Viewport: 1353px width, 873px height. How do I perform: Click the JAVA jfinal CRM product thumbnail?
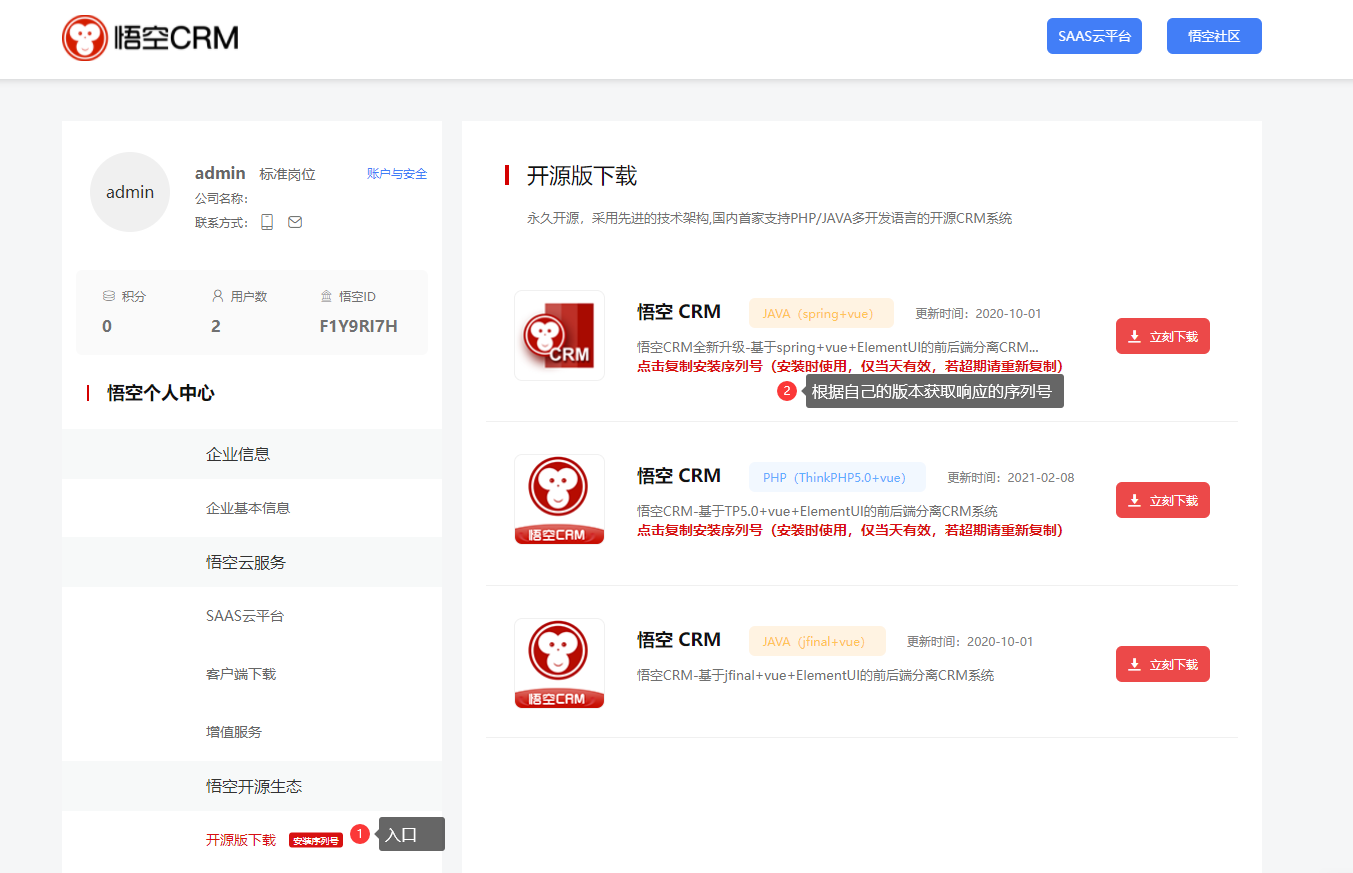point(559,664)
